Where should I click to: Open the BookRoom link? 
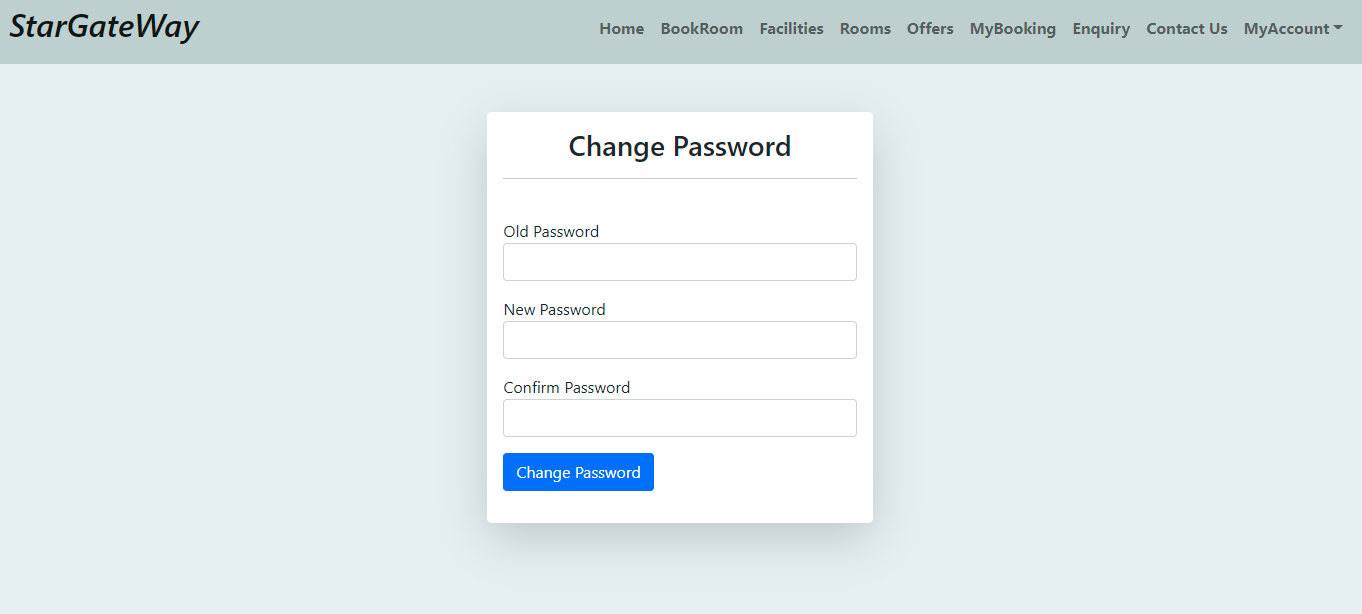701,29
